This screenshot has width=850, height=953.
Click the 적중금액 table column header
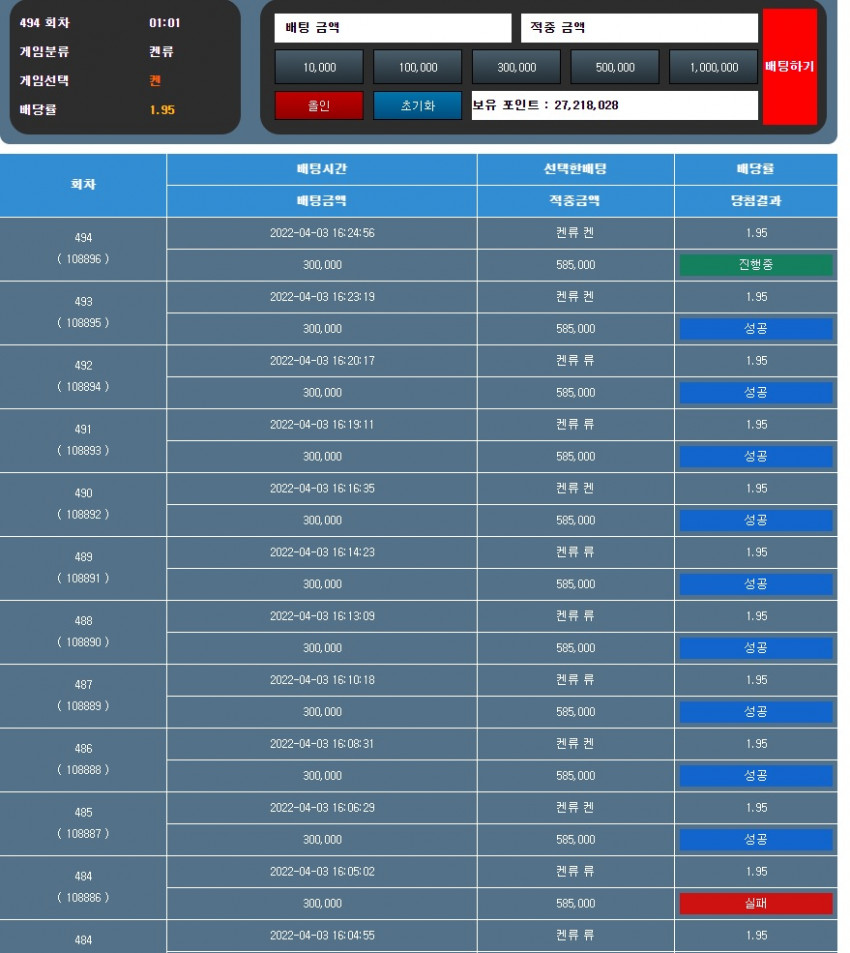pos(575,201)
